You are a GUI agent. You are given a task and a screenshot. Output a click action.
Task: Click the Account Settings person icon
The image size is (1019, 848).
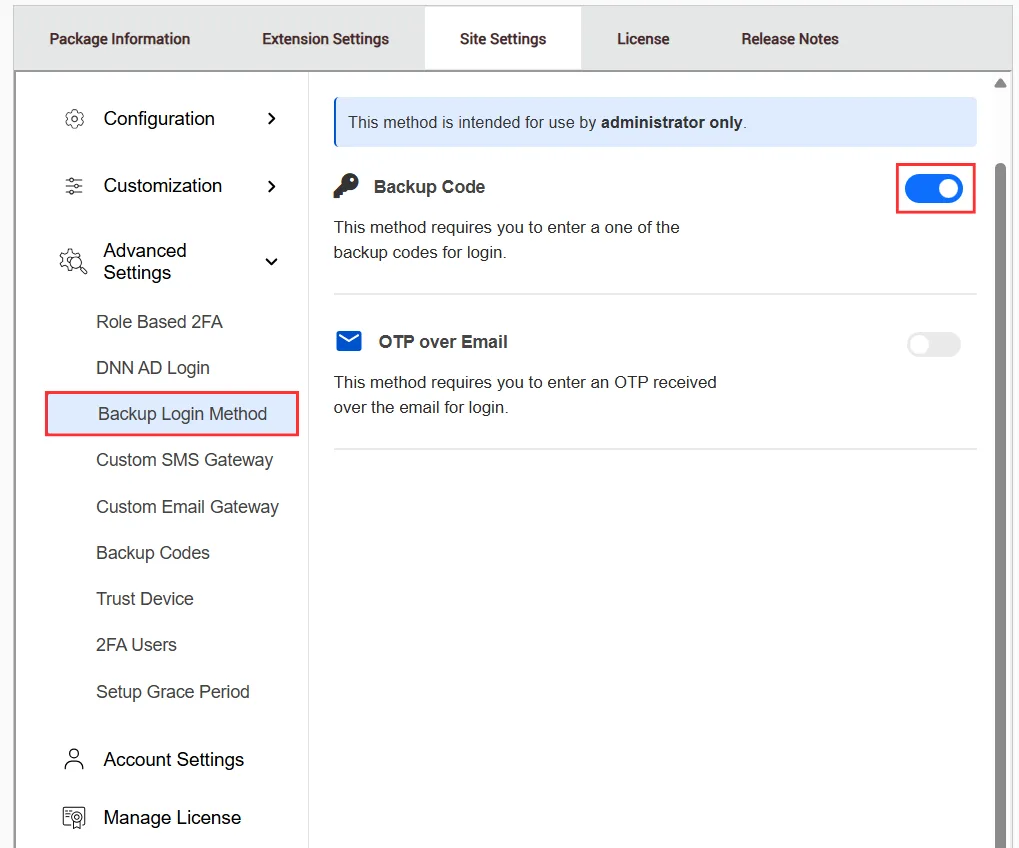73,759
